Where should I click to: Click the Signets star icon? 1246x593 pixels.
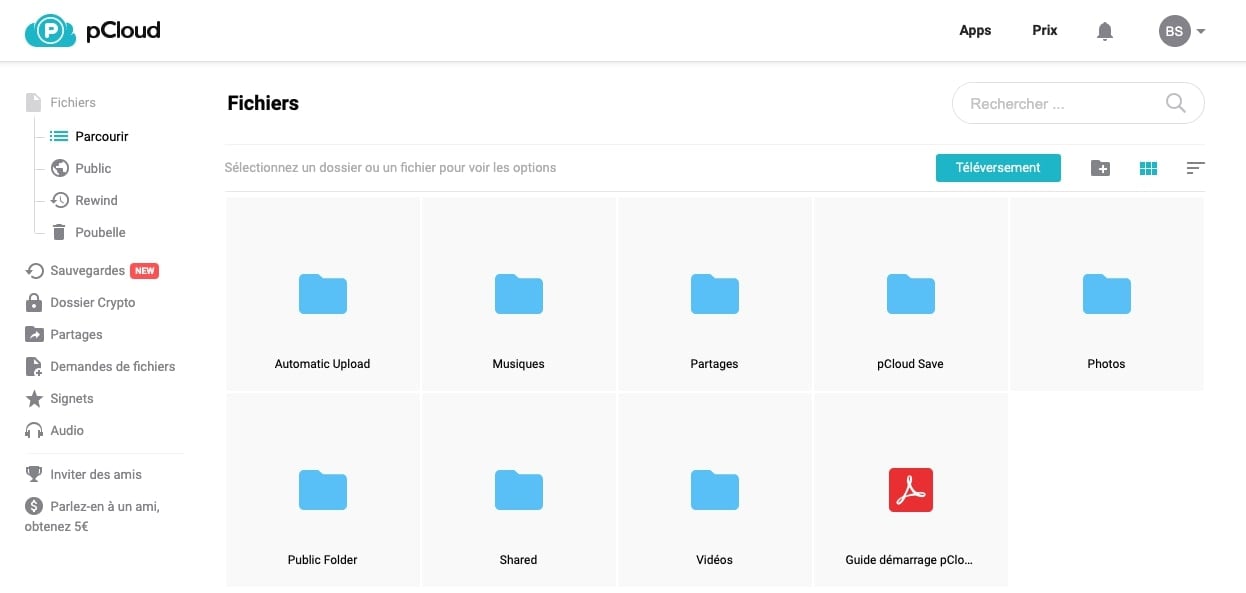pos(34,398)
